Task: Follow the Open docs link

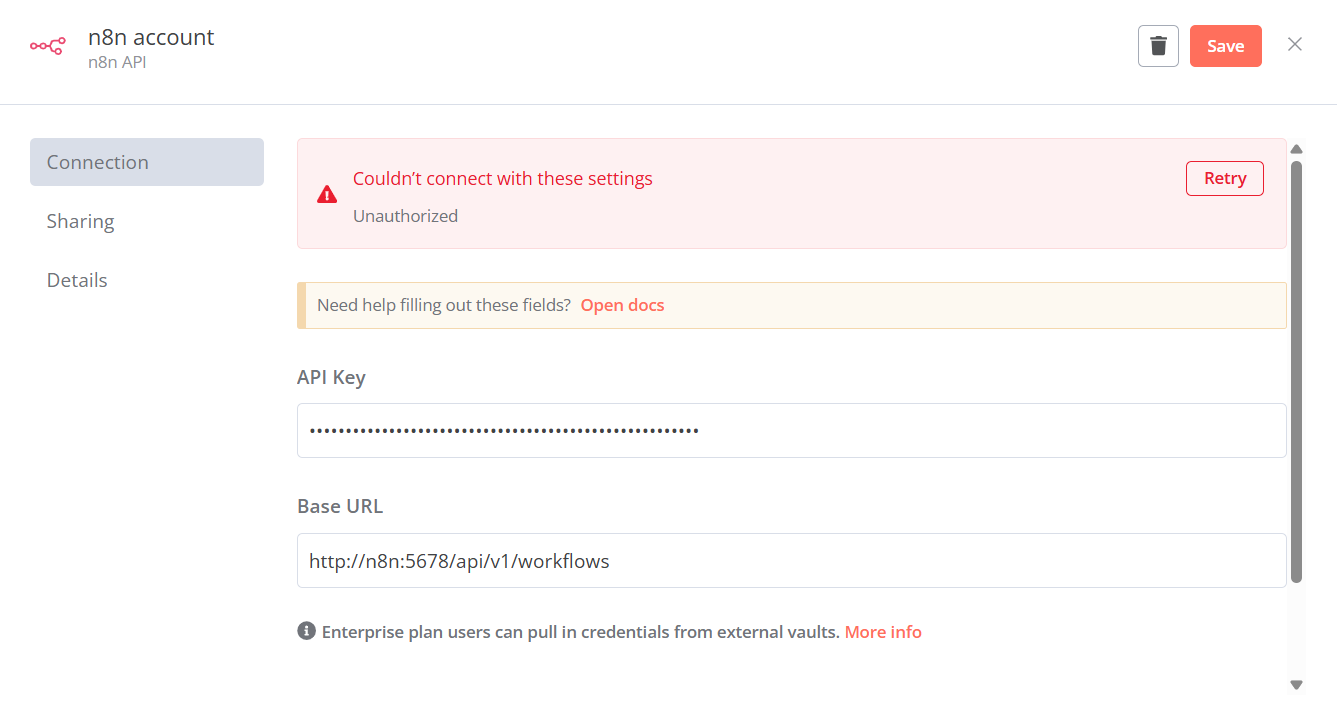Action: (x=622, y=305)
